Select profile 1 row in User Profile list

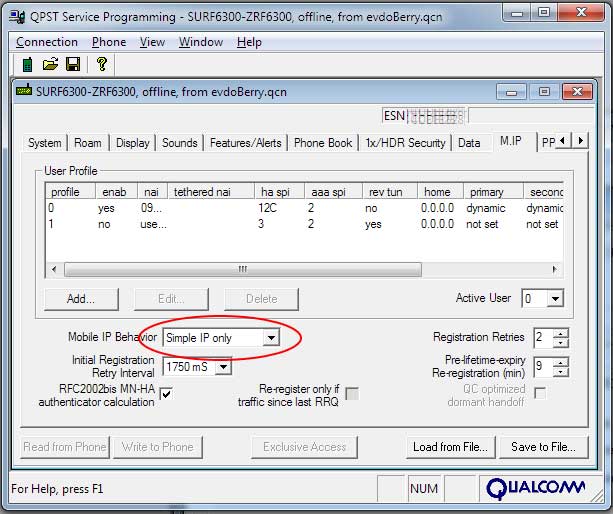304,224
